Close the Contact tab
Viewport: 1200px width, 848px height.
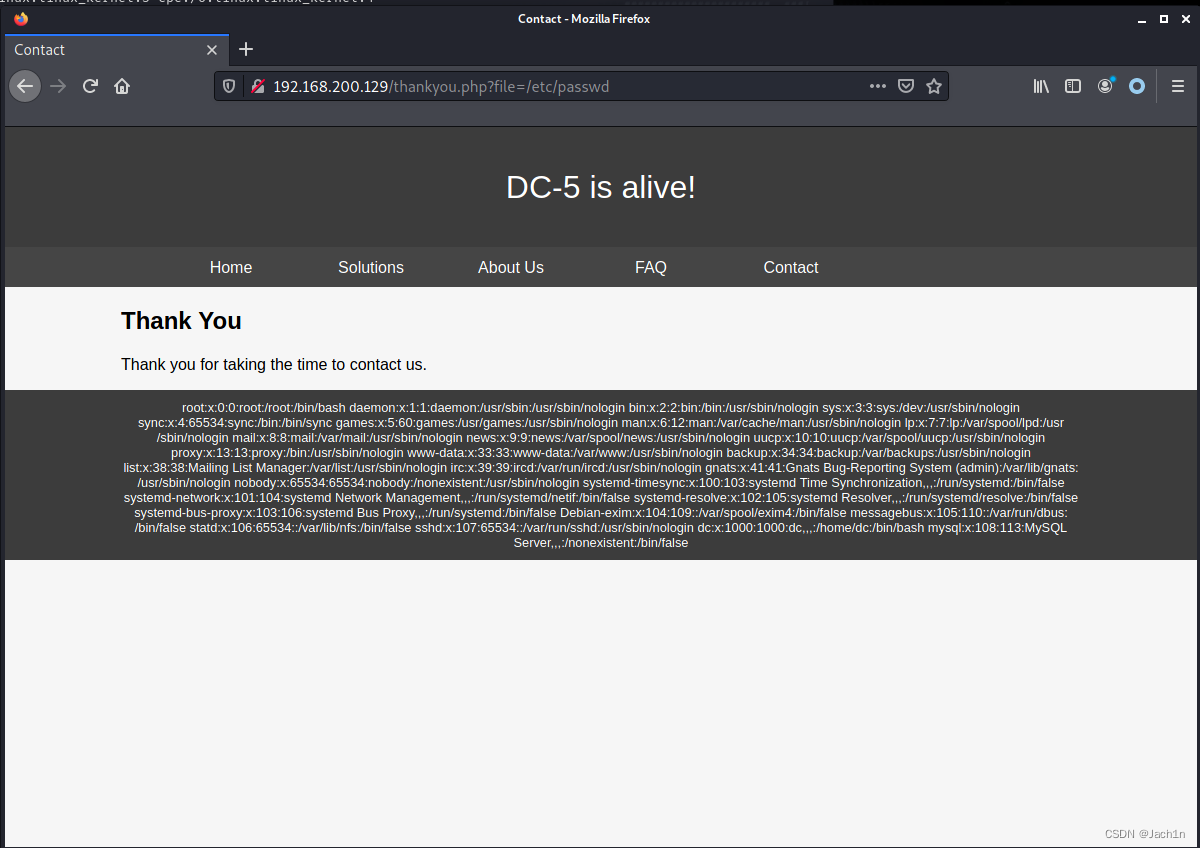212,50
